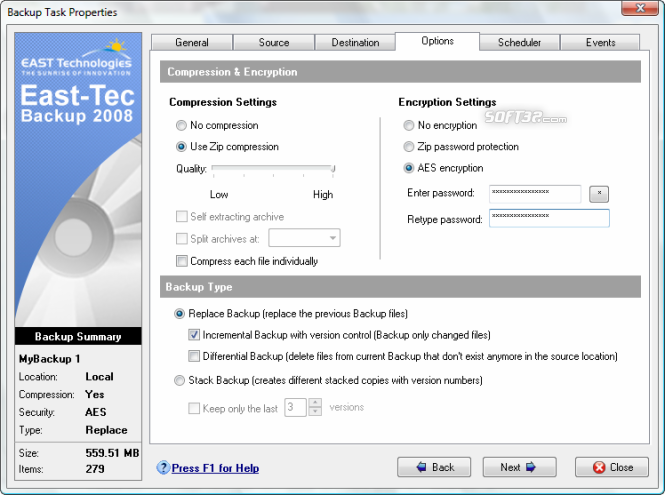
Task: Click the High quality label
Action: tap(323, 195)
